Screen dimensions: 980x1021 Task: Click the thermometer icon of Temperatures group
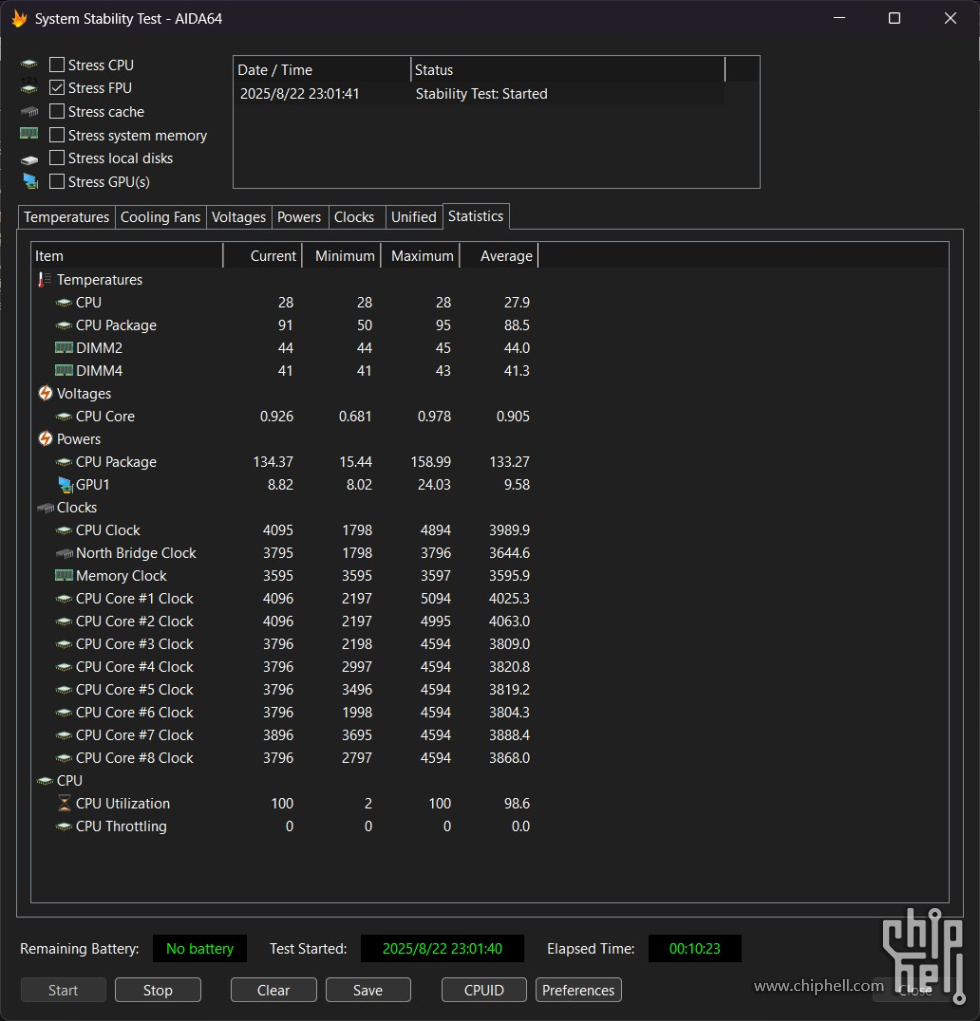[x=44, y=279]
